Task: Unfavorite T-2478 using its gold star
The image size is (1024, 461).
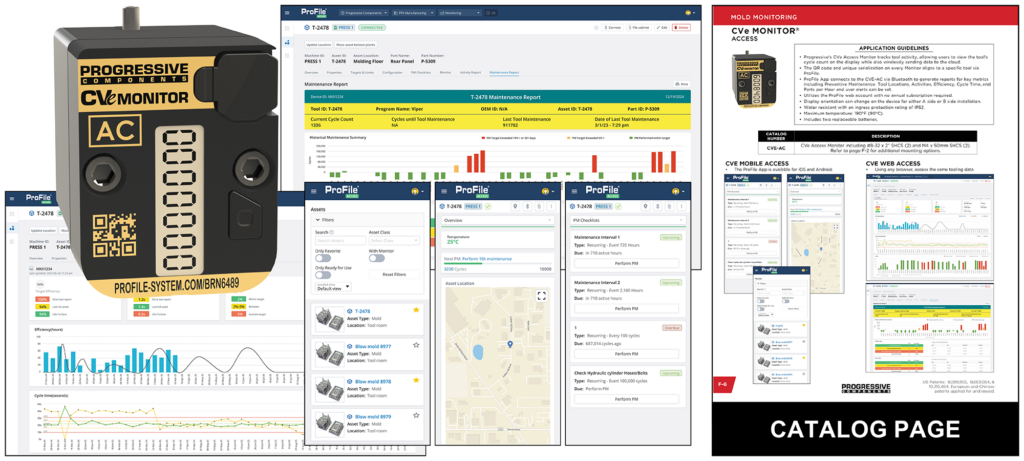Action: point(416,310)
